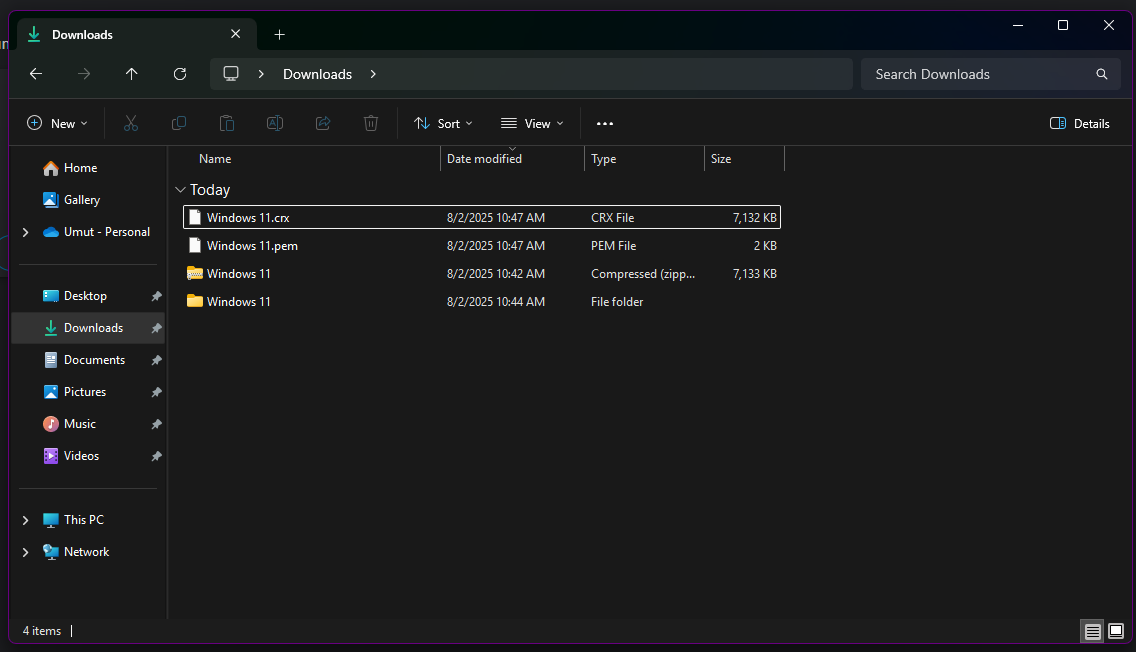Click chevron after Downloads in address bar

[373, 74]
